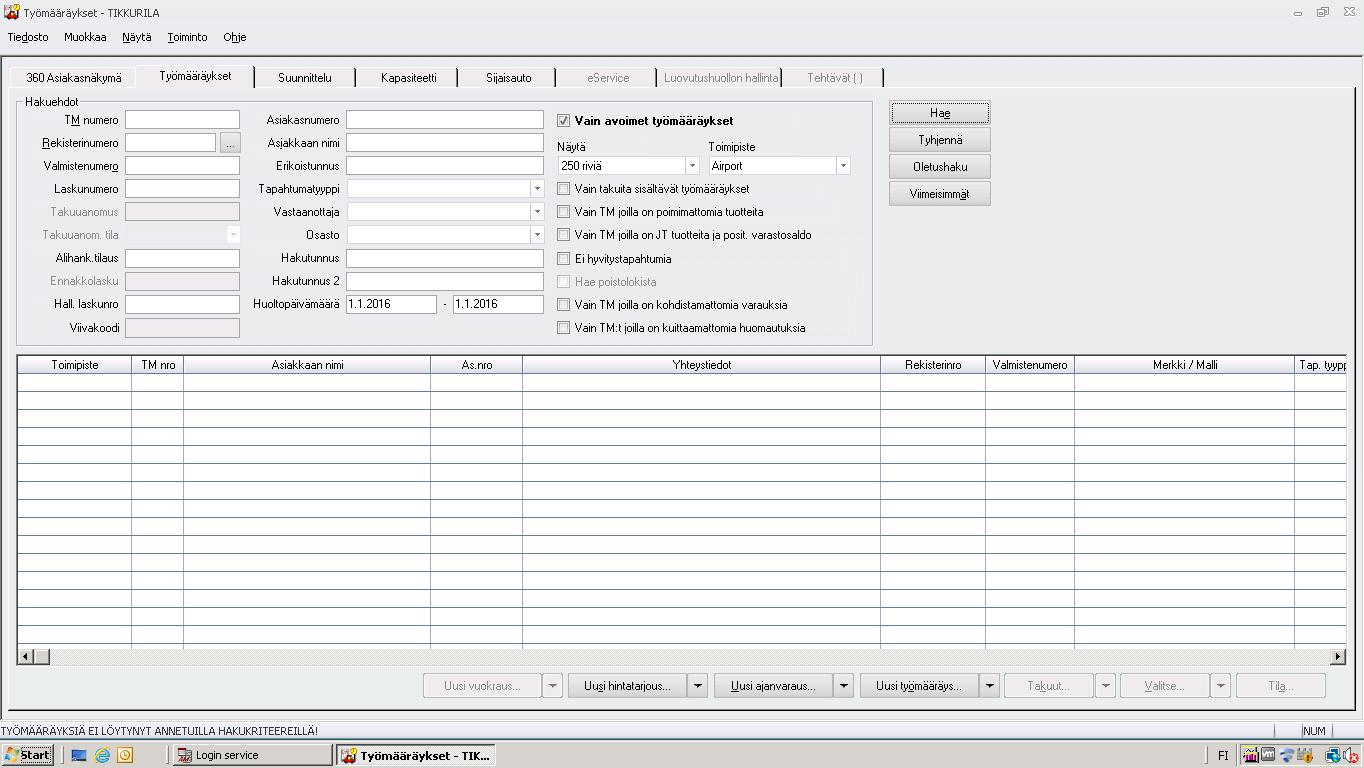The height and width of the screenshot is (768, 1364).
Task: Click the performance graph tray icon
Action: [x=1251, y=756]
